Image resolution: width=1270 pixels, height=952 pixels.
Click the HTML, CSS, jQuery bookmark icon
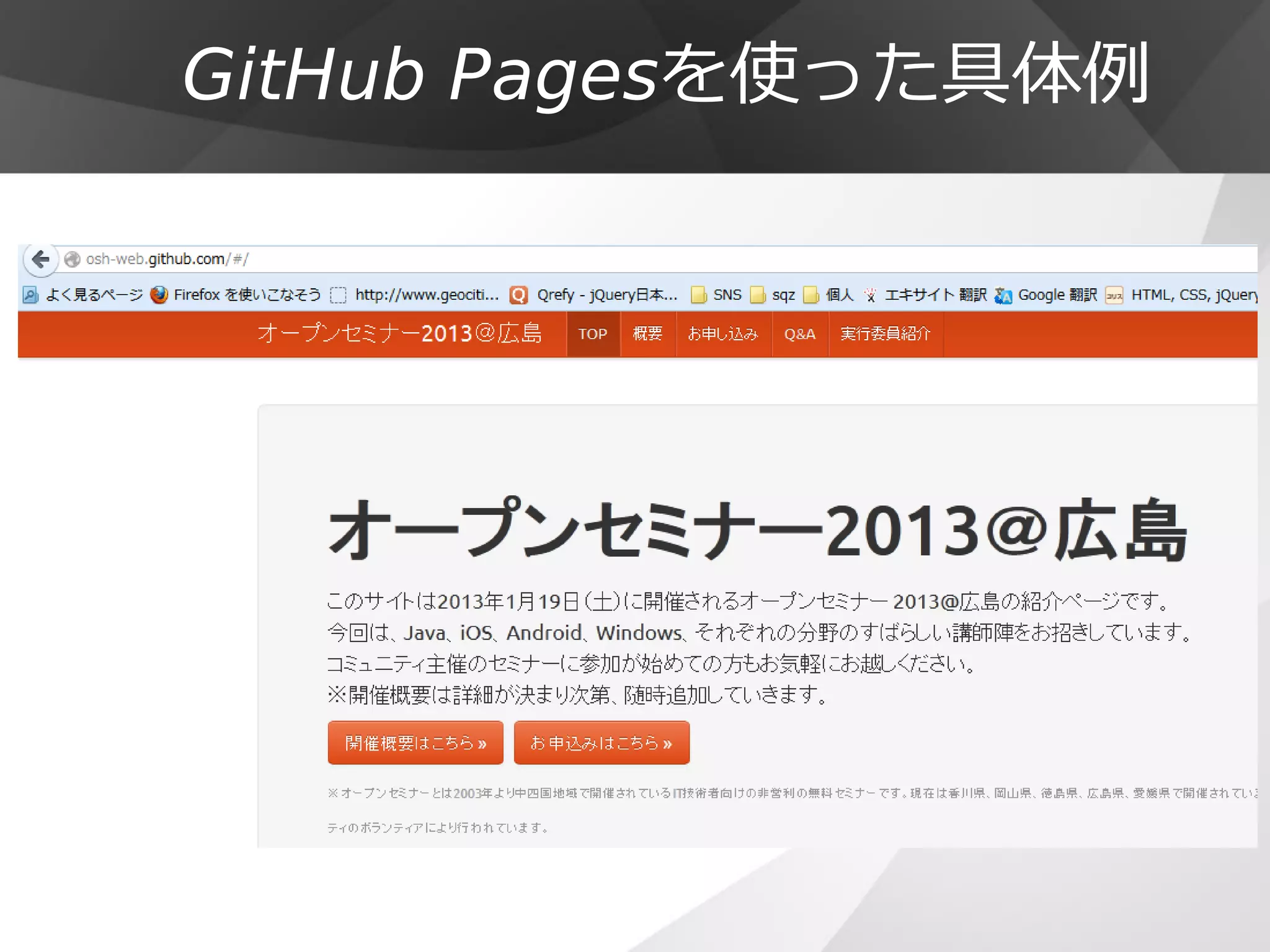click(1114, 295)
